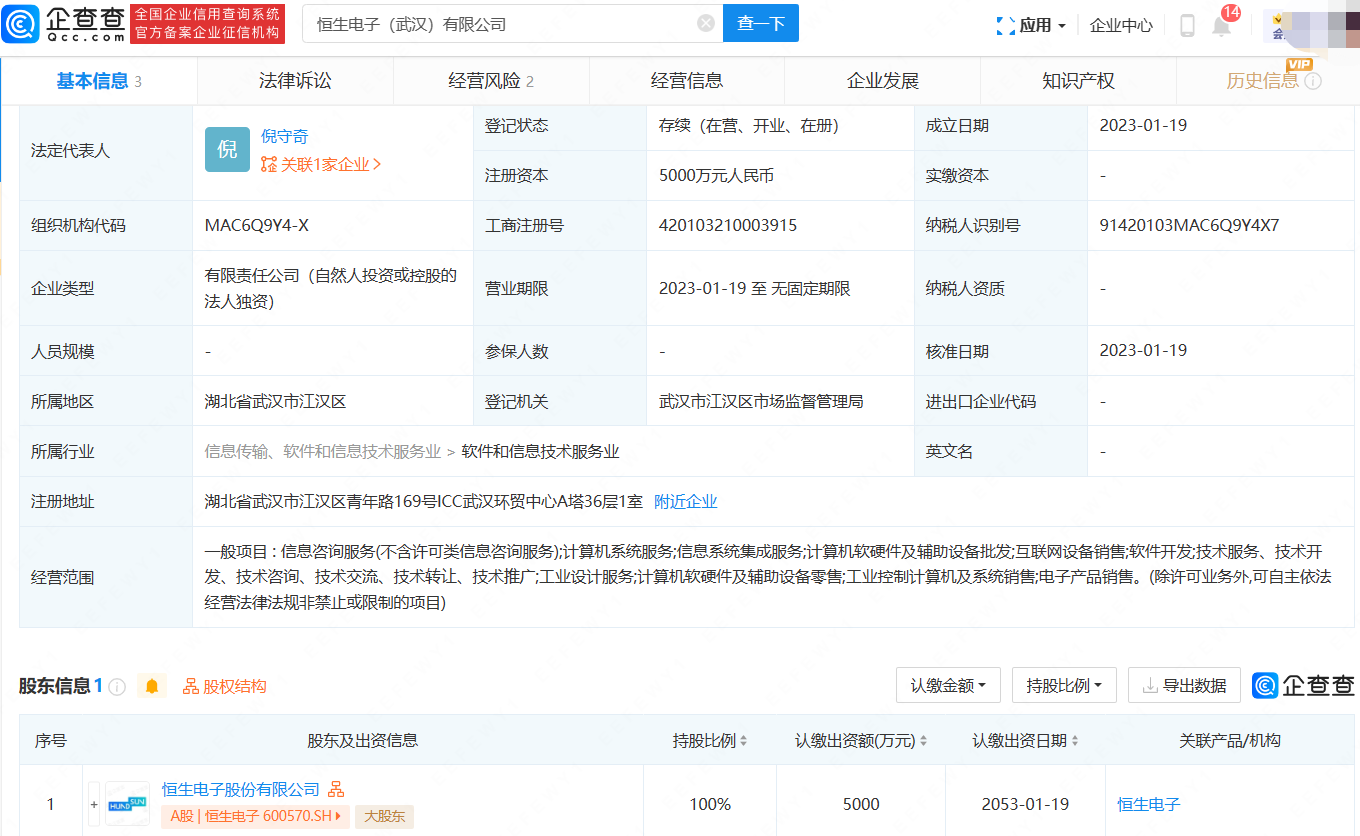Click the orange bell alert icon by 股东信息
This screenshot has height=836, width=1360.
pos(152,686)
